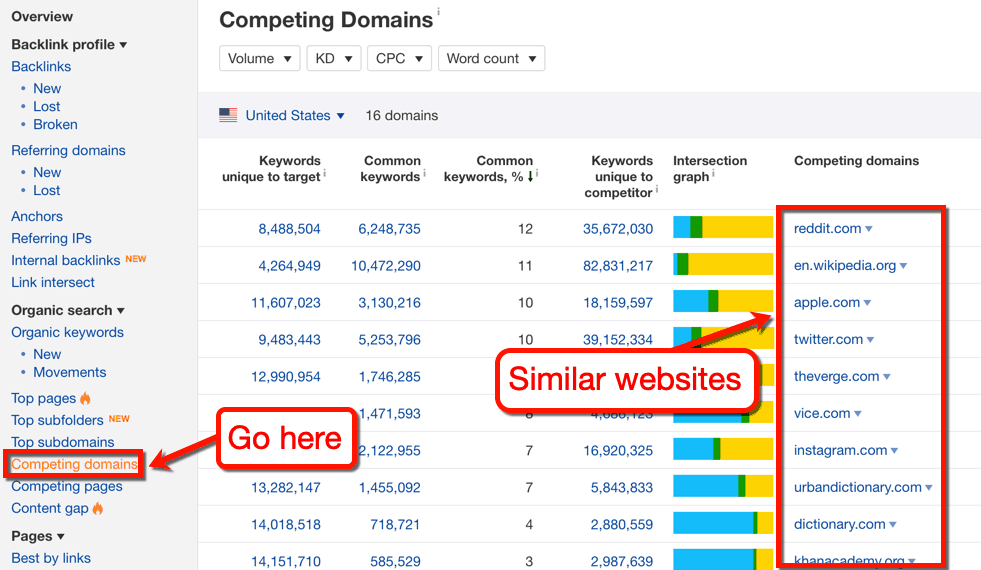
Task: Collapse the Backlink profile section
Action: pyautogui.click(x=69, y=44)
